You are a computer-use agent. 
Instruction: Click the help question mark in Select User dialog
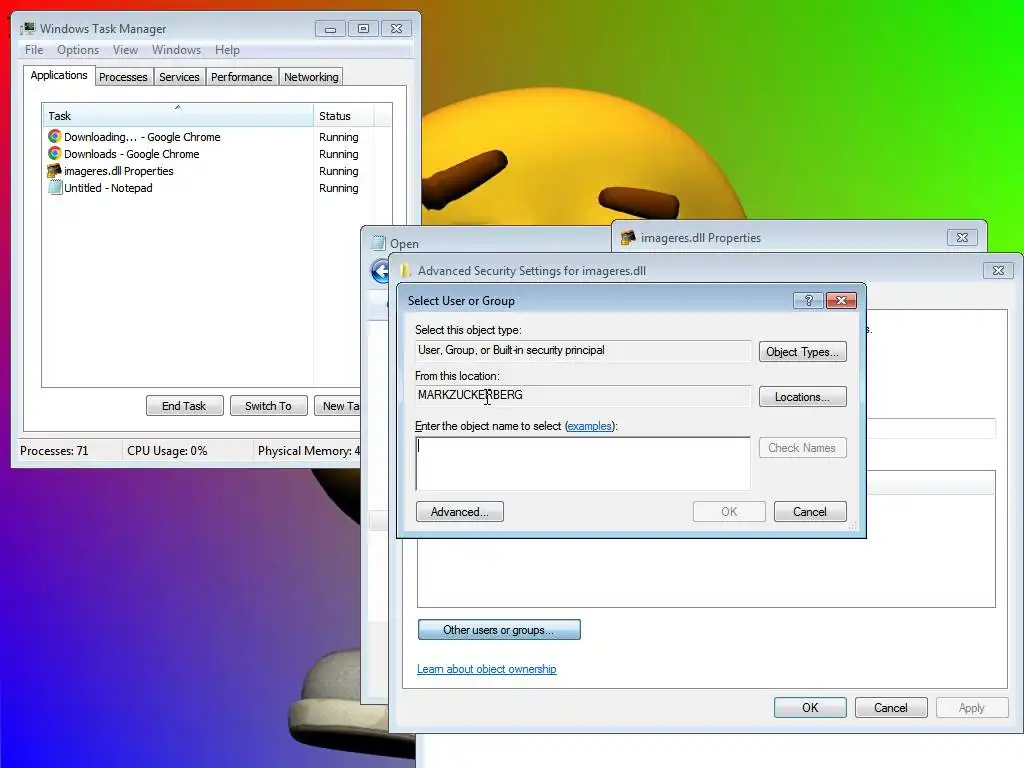(808, 300)
